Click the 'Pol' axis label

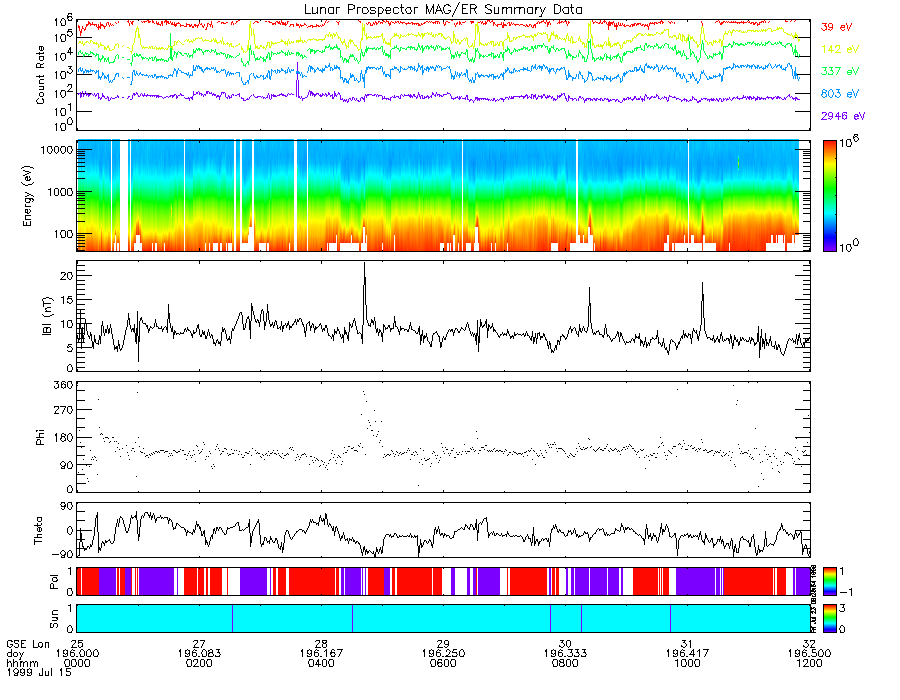(x=54, y=582)
